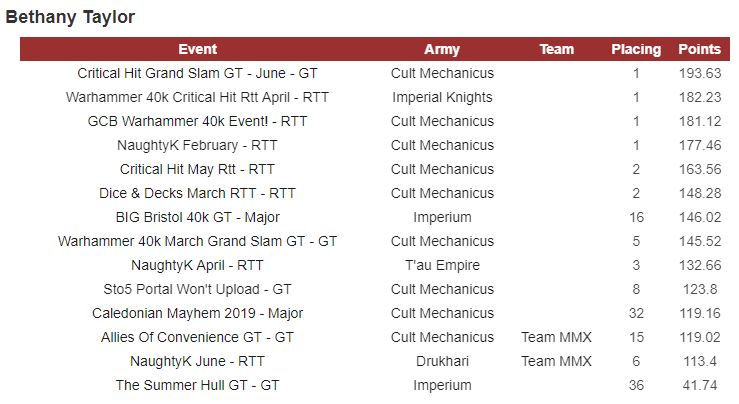Open Warhammer 40k March Grand Slam GT
739x404 pixels.
tap(197, 241)
